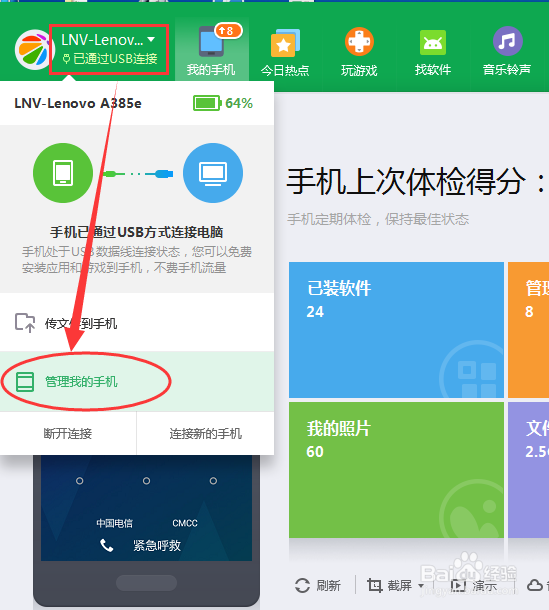Click the cloud icon in bottom toolbar
The height and width of the screenshot is (610, 549).
(535, 585)
